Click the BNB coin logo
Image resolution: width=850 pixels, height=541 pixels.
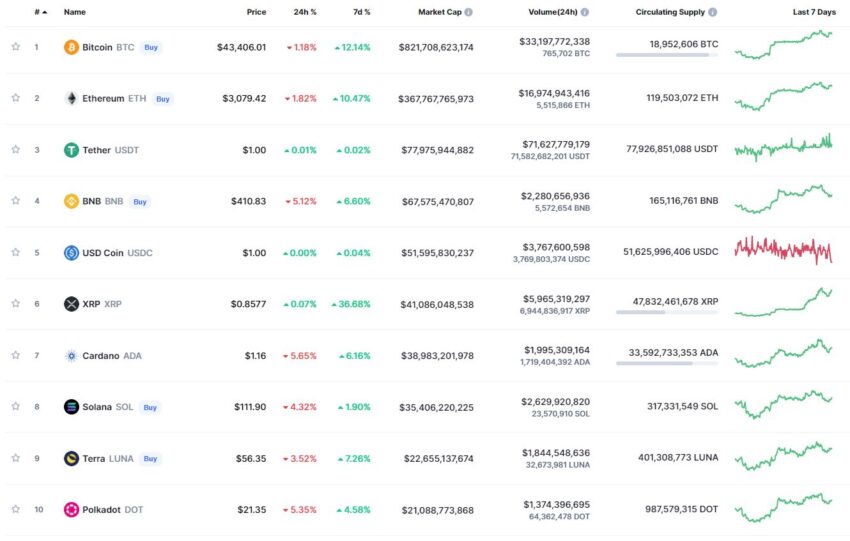71,201
